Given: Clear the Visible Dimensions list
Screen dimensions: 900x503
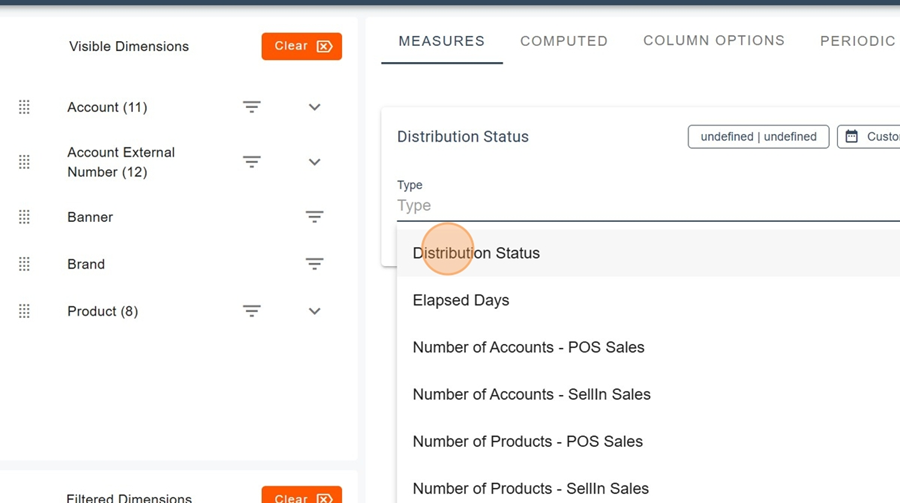Looking at the screenshot, I should coord(302,46).
